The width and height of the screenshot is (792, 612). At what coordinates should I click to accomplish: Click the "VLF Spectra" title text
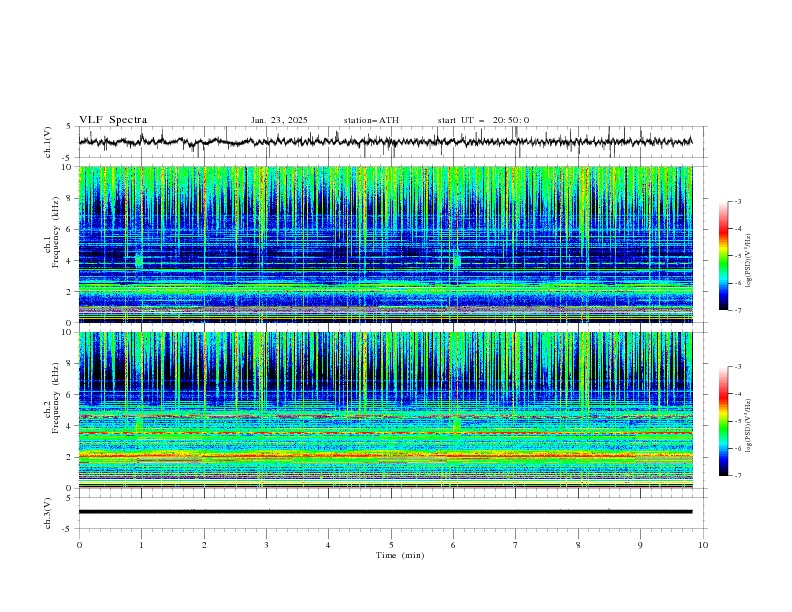point(113,120)
